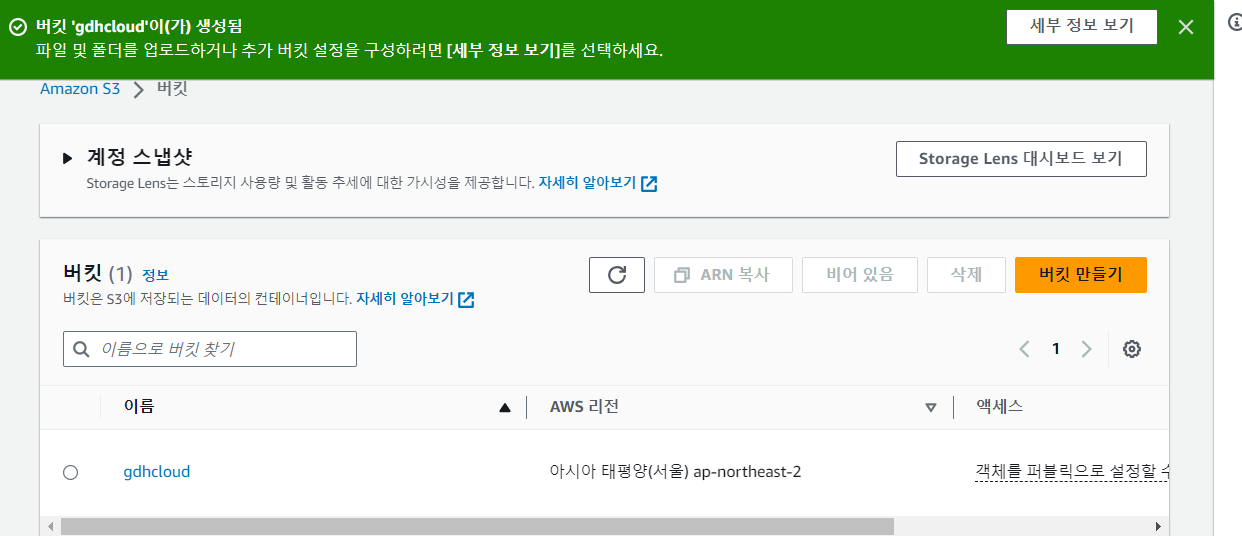Click the 정보 link next to 버킷 (1)
This screenshot has width=1242, height=536.
click(155, 275)
